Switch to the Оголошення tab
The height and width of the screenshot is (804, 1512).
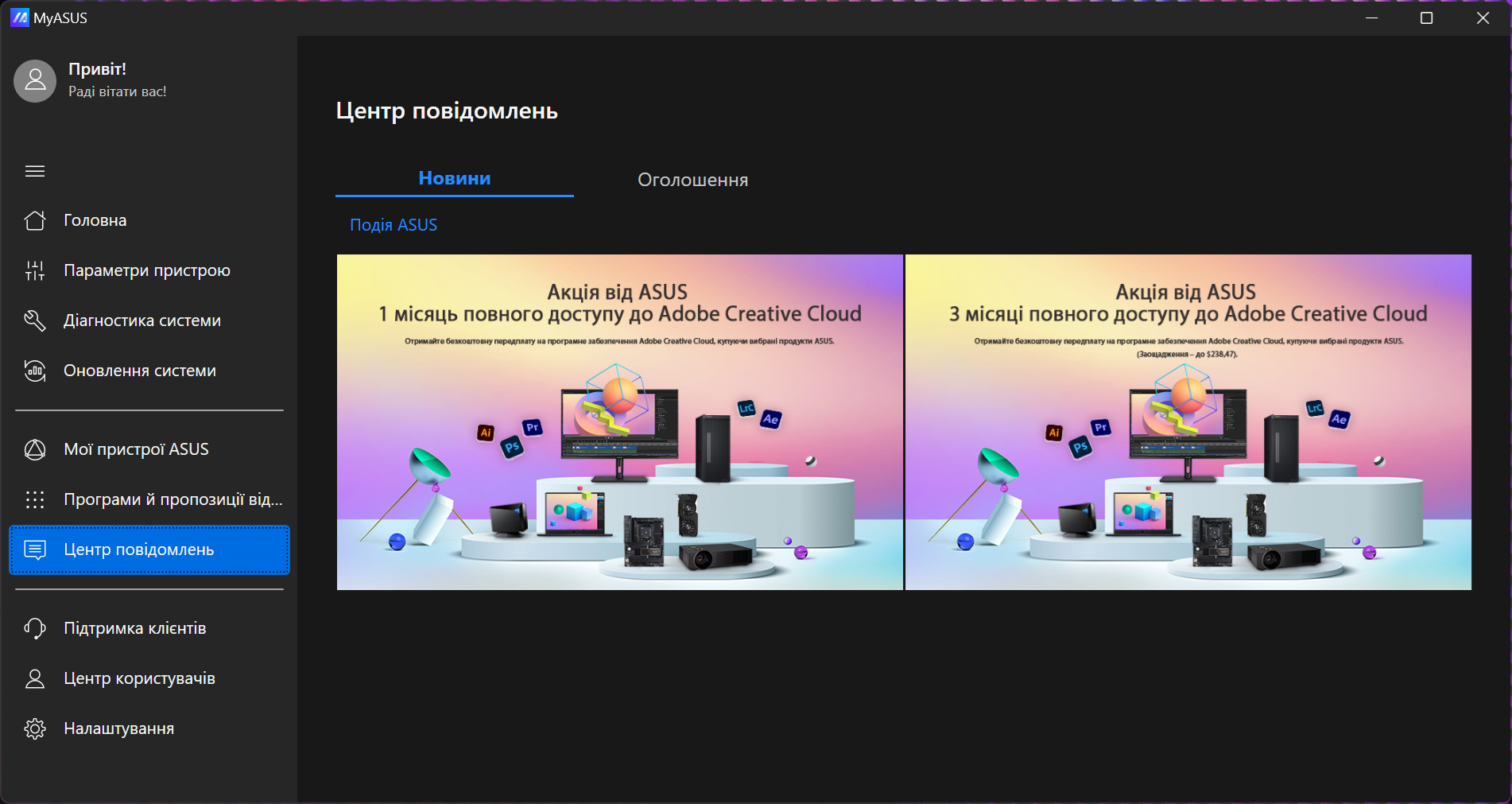point(693,180)
